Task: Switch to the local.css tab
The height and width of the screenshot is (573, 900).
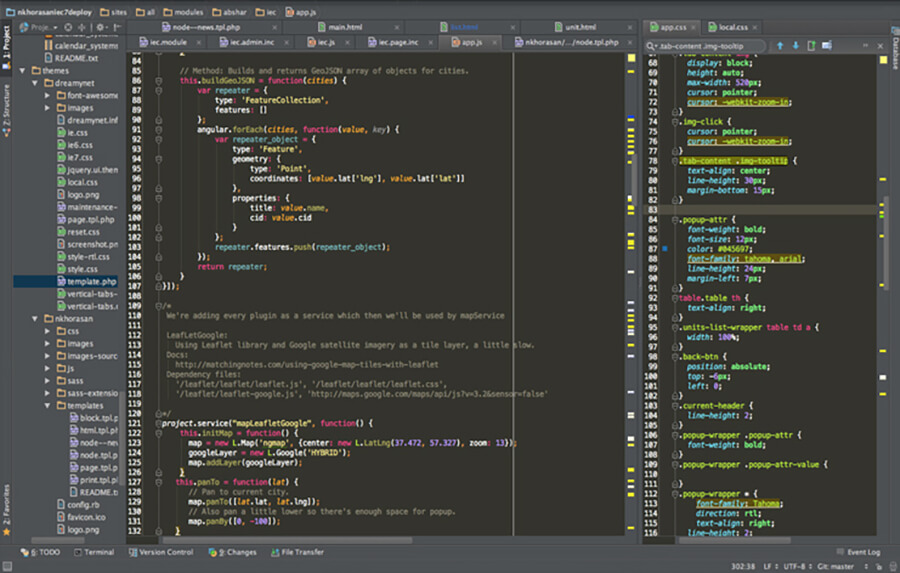Action: [733, 27]
